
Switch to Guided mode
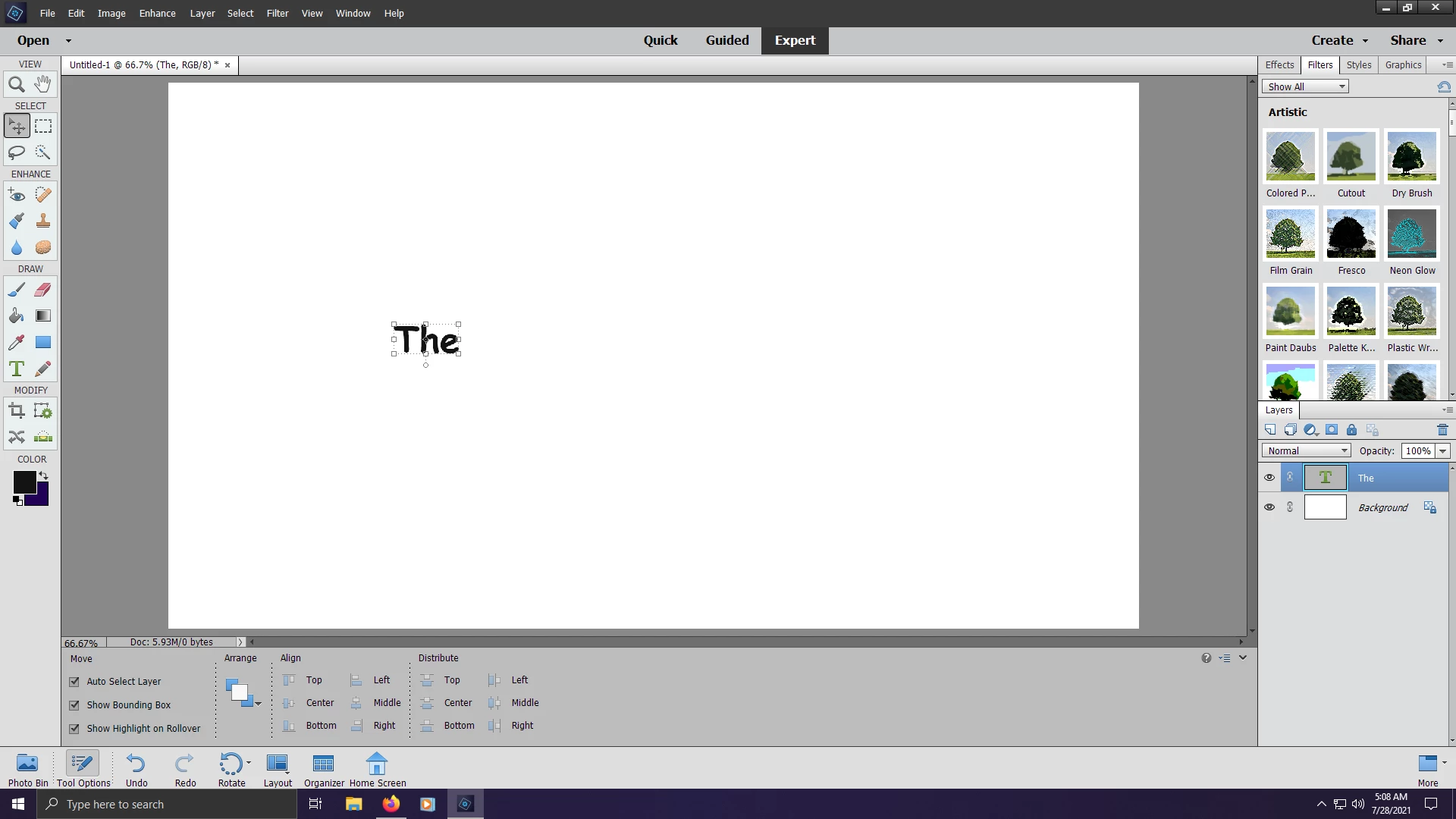point(726,40)
